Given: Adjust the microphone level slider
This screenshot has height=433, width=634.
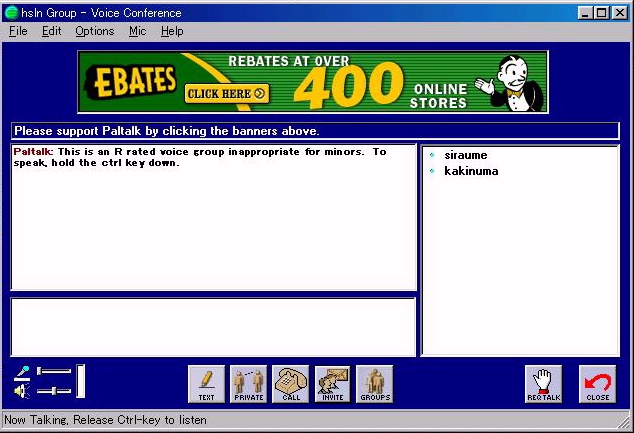Looking at the screenshot, I should click(54, 372).
